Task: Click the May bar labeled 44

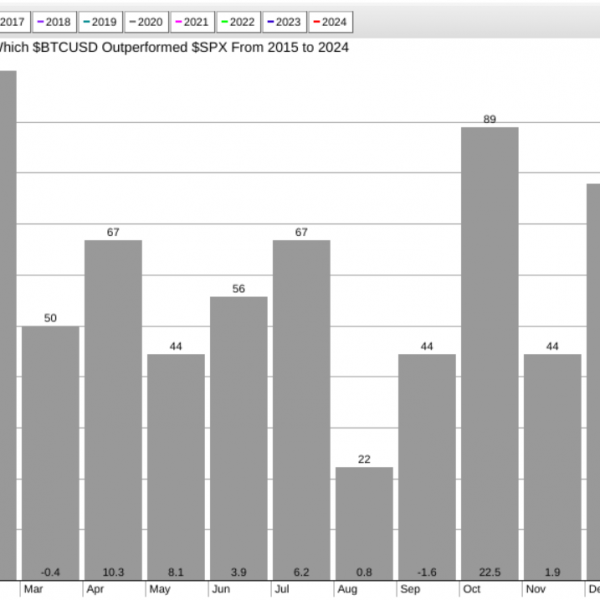Action: click(176, 467)
